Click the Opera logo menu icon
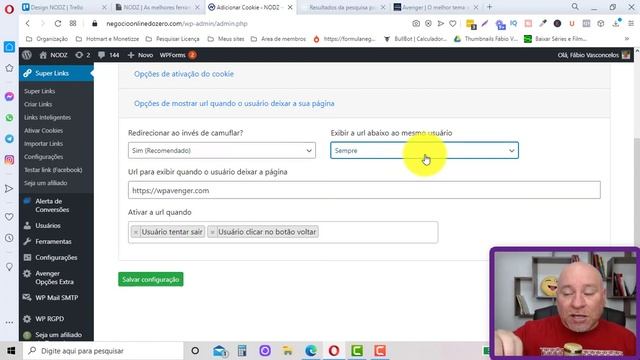The height and width of the screenshot is (360, 640). pyautogui.click(x=9, y=9)
